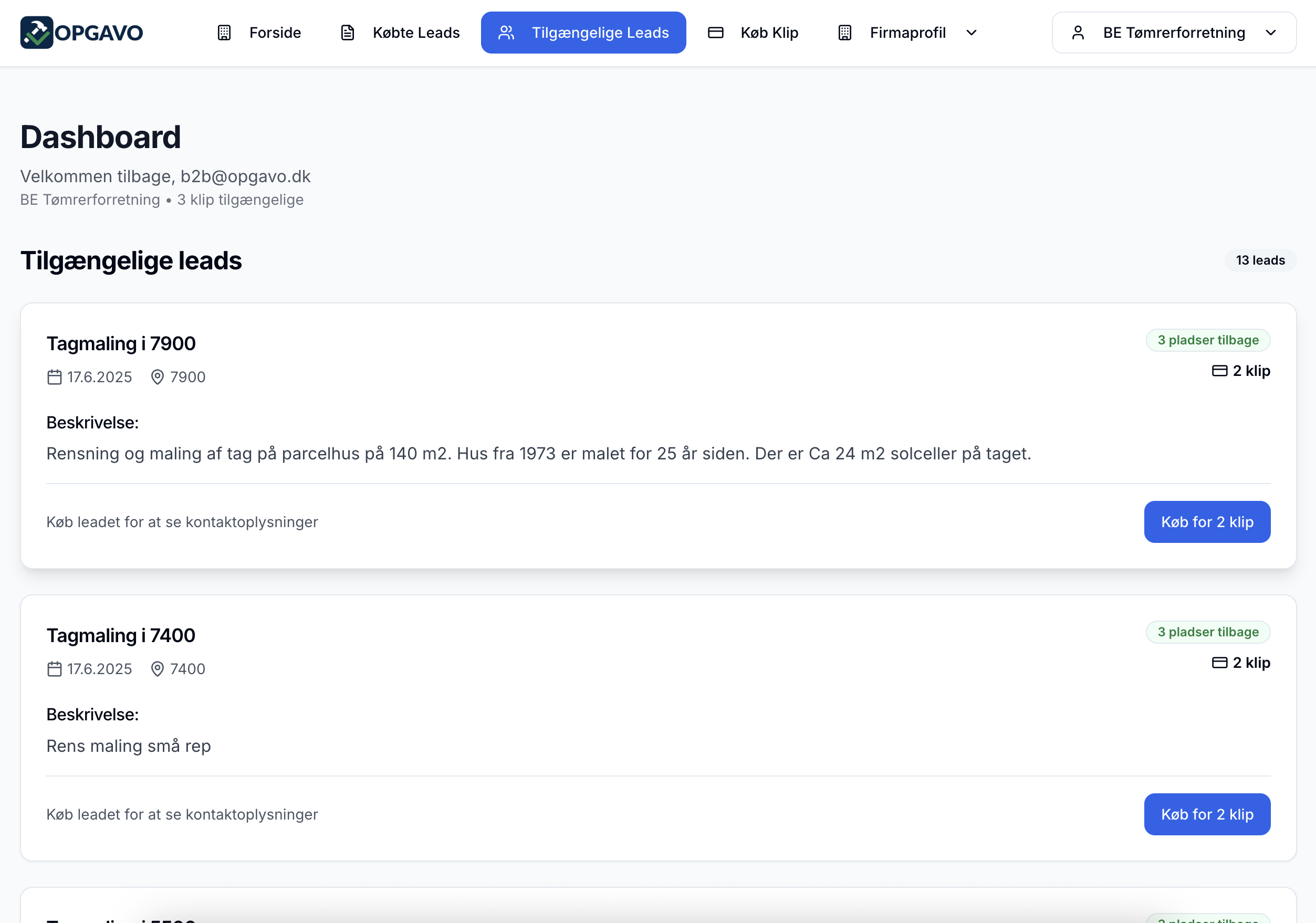Click the calendar icon on Tagmaling i 7900

pos(55,377)
